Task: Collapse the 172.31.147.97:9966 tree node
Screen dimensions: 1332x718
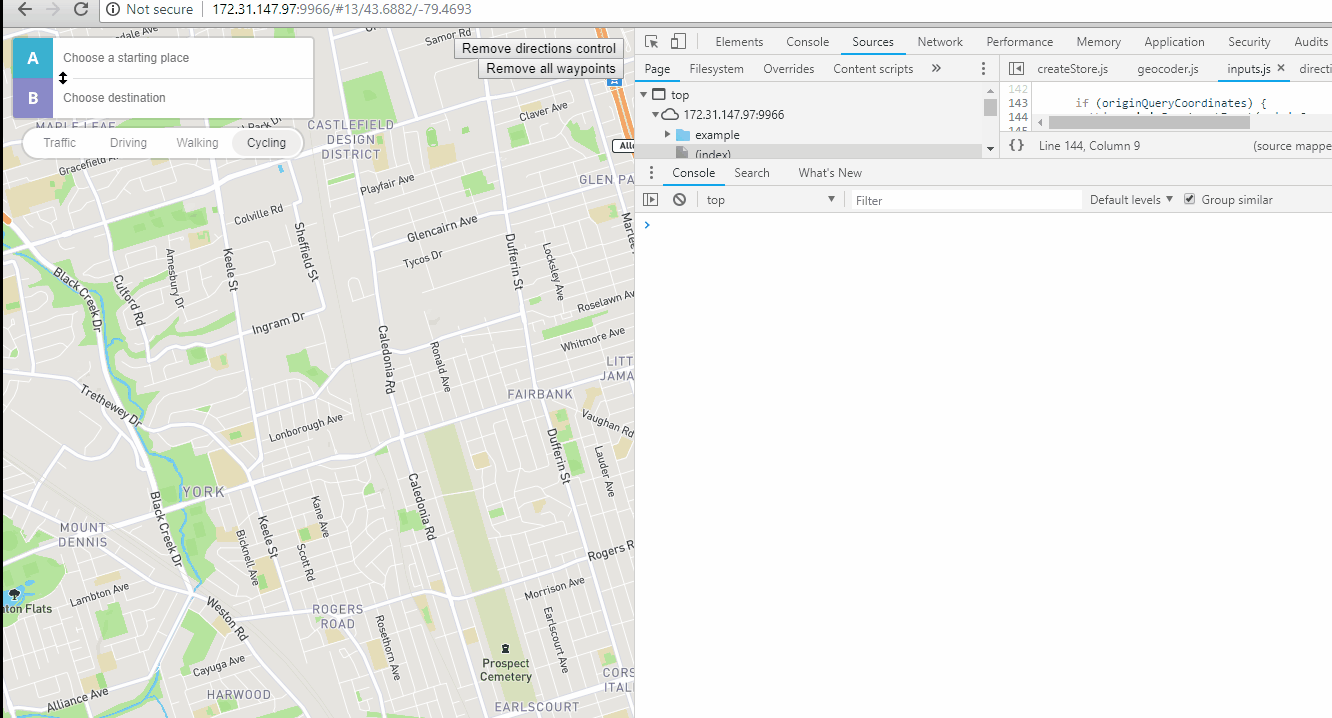Action: [x=655, y=115]
